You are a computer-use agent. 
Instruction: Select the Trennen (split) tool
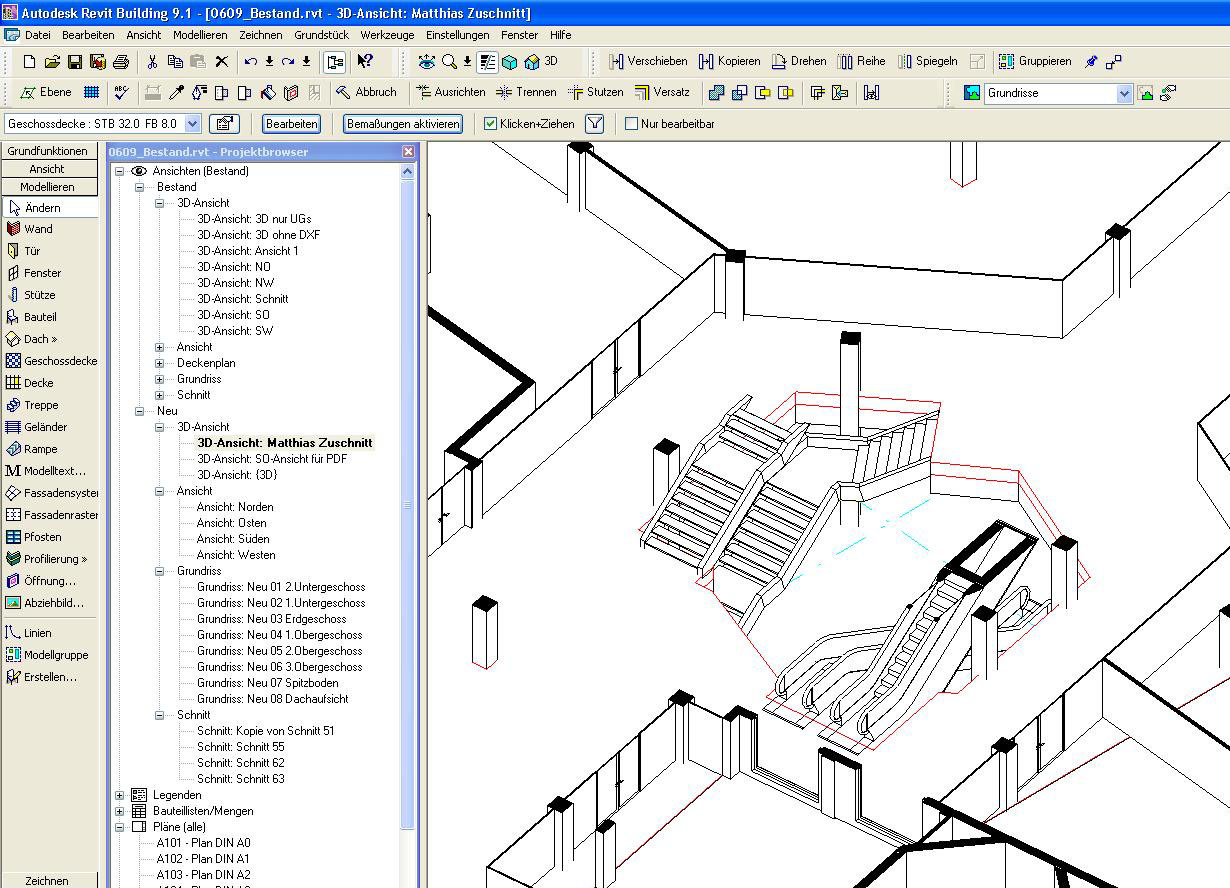click(526, 92)
